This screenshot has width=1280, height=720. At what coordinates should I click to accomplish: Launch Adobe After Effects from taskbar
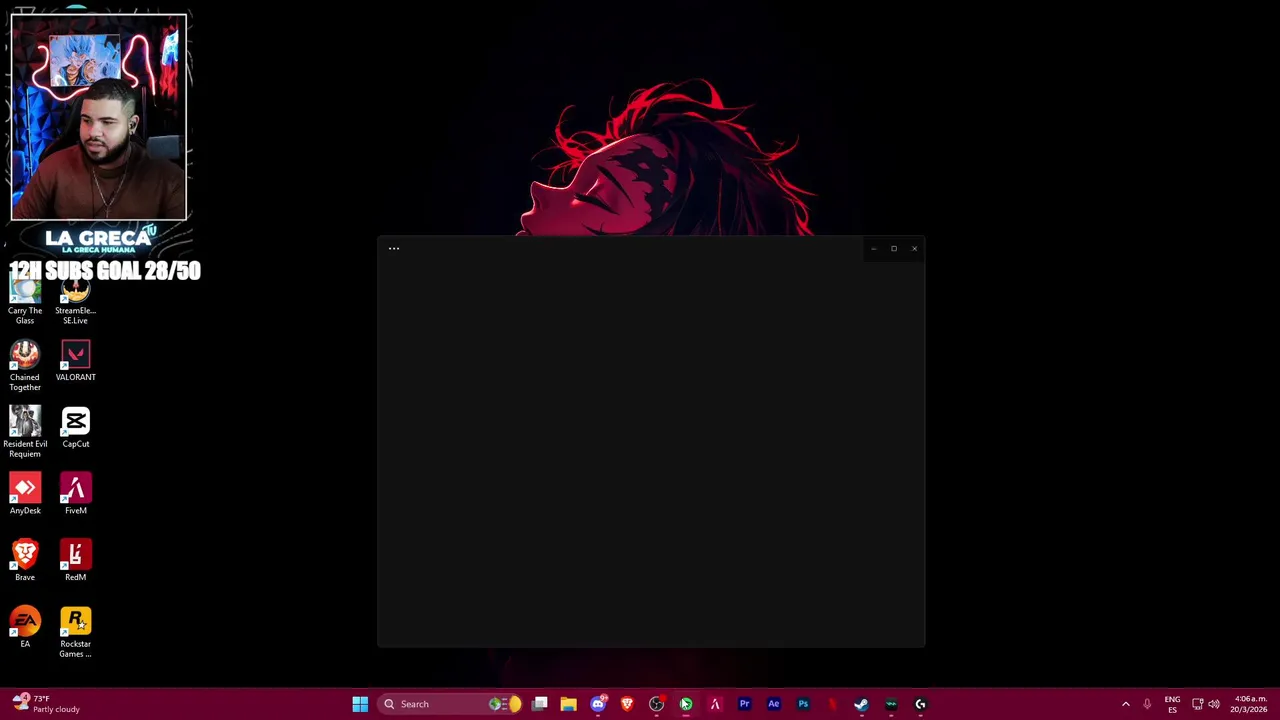coord(773,704)
